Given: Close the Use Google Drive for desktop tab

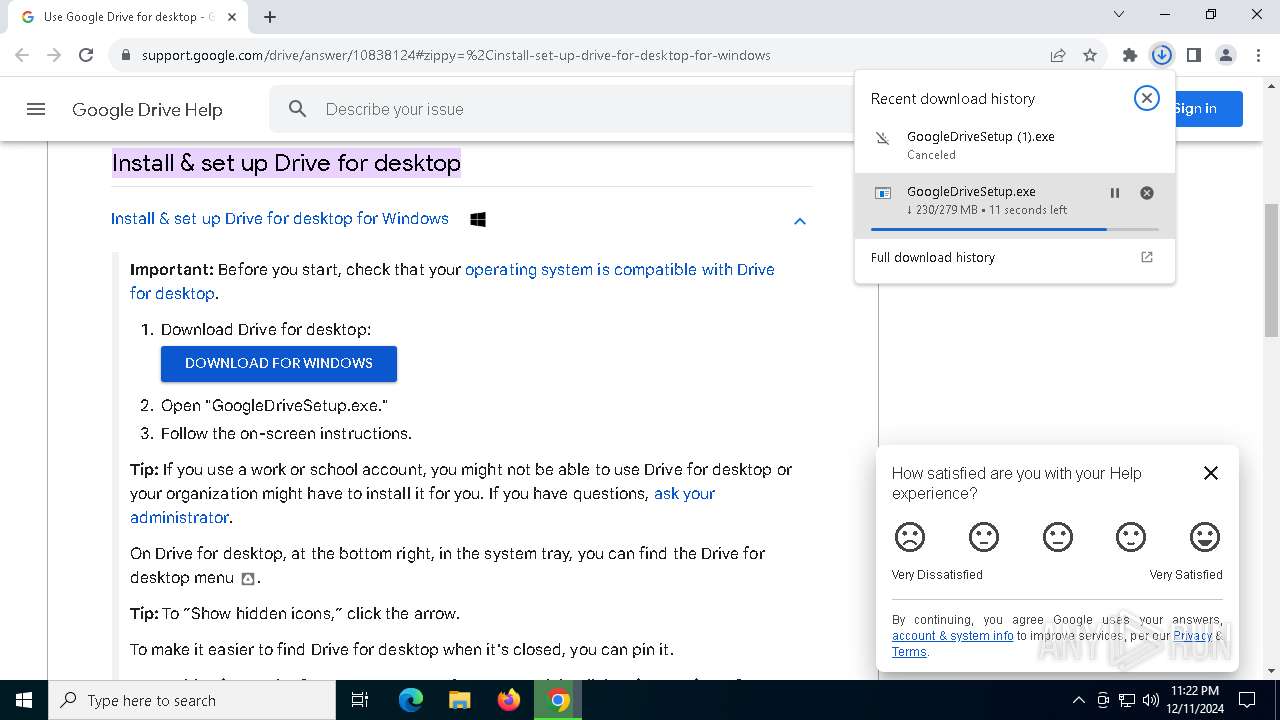Looking at the screenshot, I should 232,16.
